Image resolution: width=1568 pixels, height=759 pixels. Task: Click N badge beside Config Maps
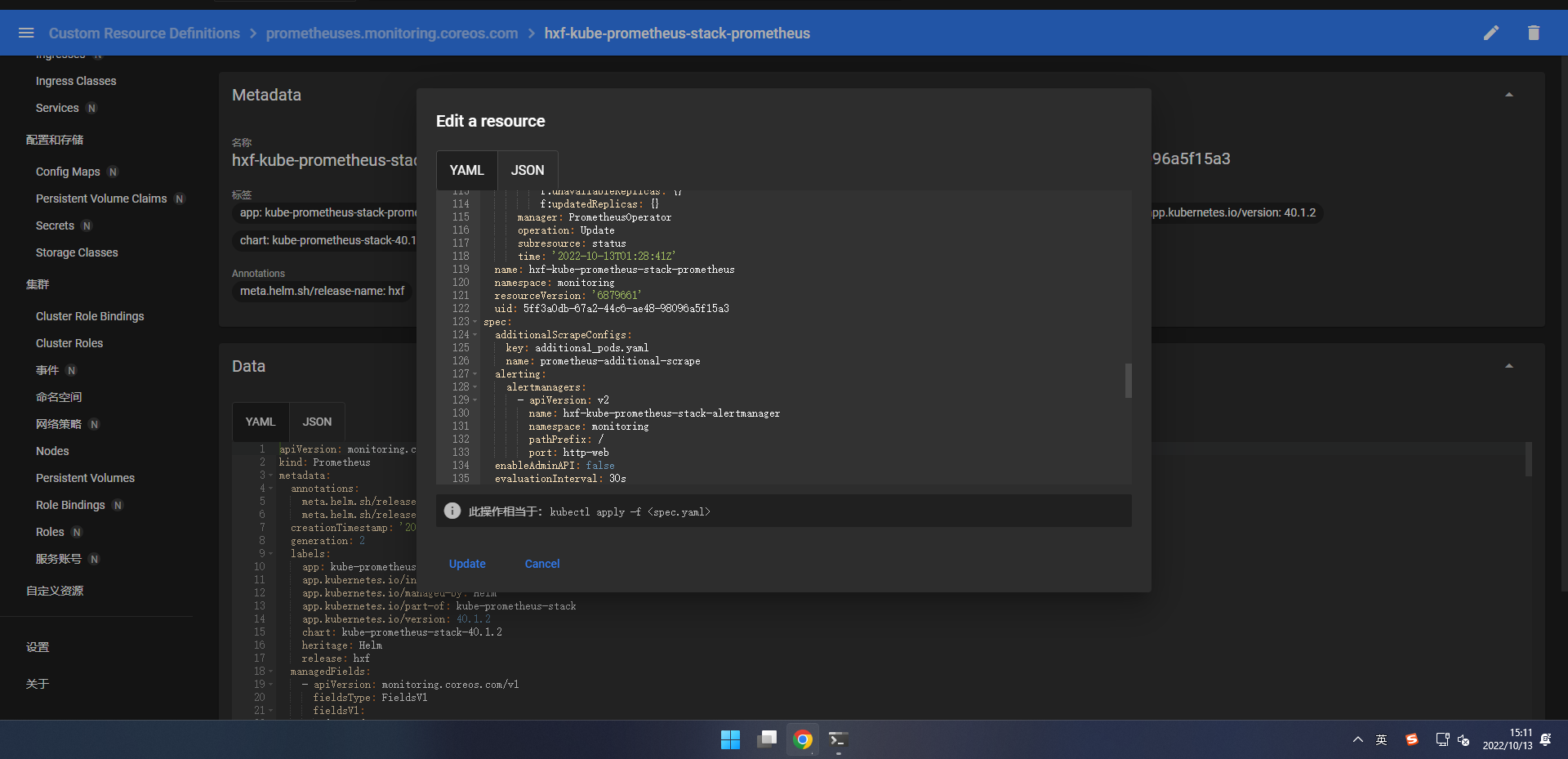point(113,172)
